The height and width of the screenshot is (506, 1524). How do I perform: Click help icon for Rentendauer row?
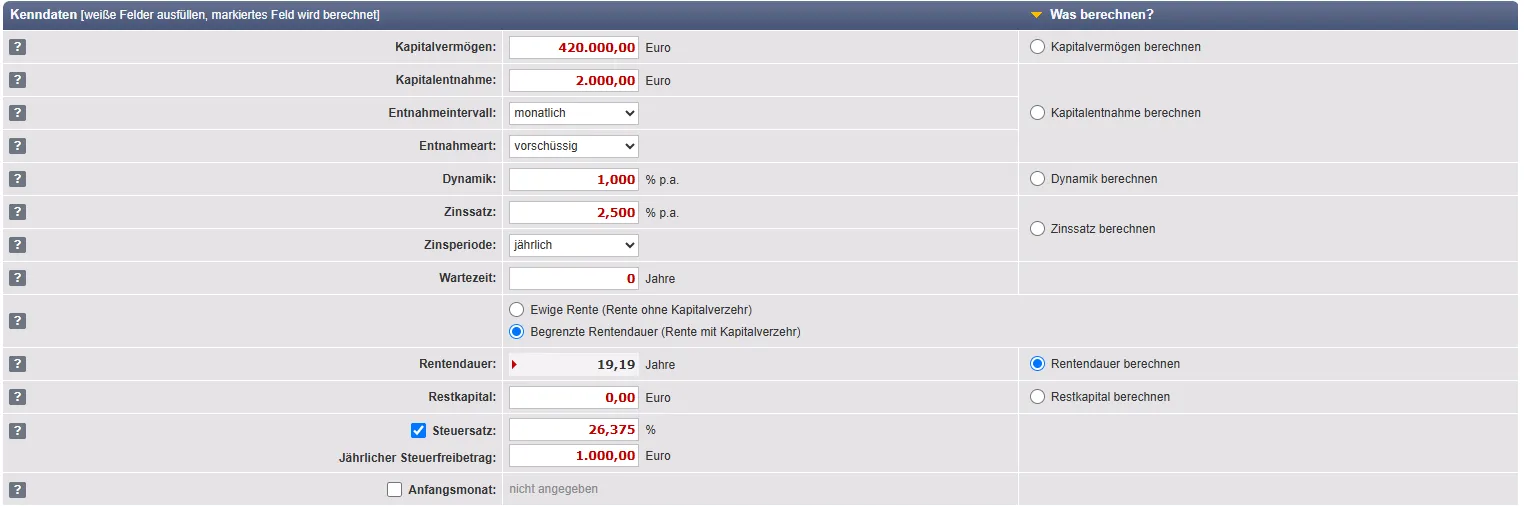click(x=17, y=364)
